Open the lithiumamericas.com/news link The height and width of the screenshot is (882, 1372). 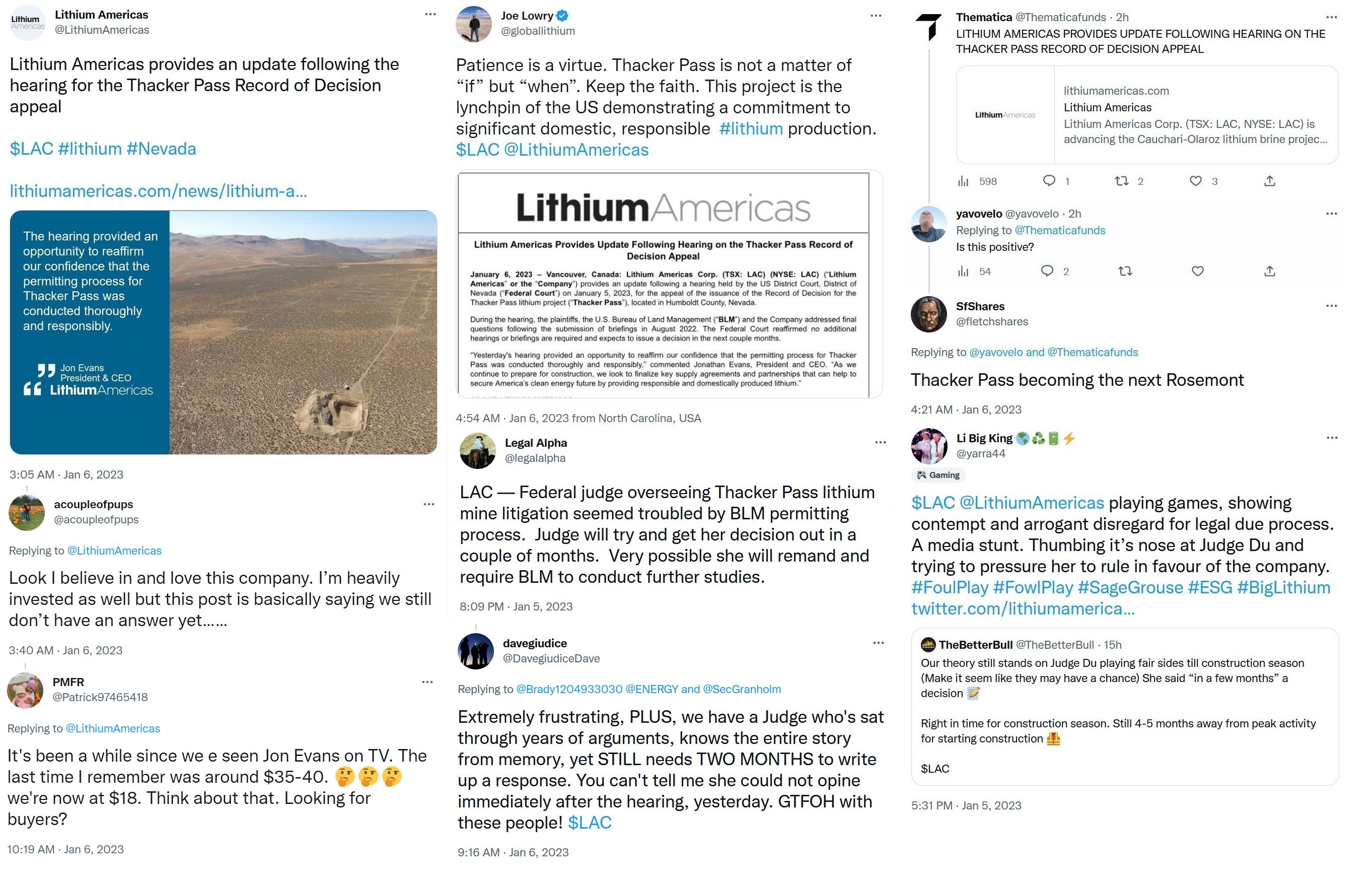pyautogui.click(x=158, y=191)
